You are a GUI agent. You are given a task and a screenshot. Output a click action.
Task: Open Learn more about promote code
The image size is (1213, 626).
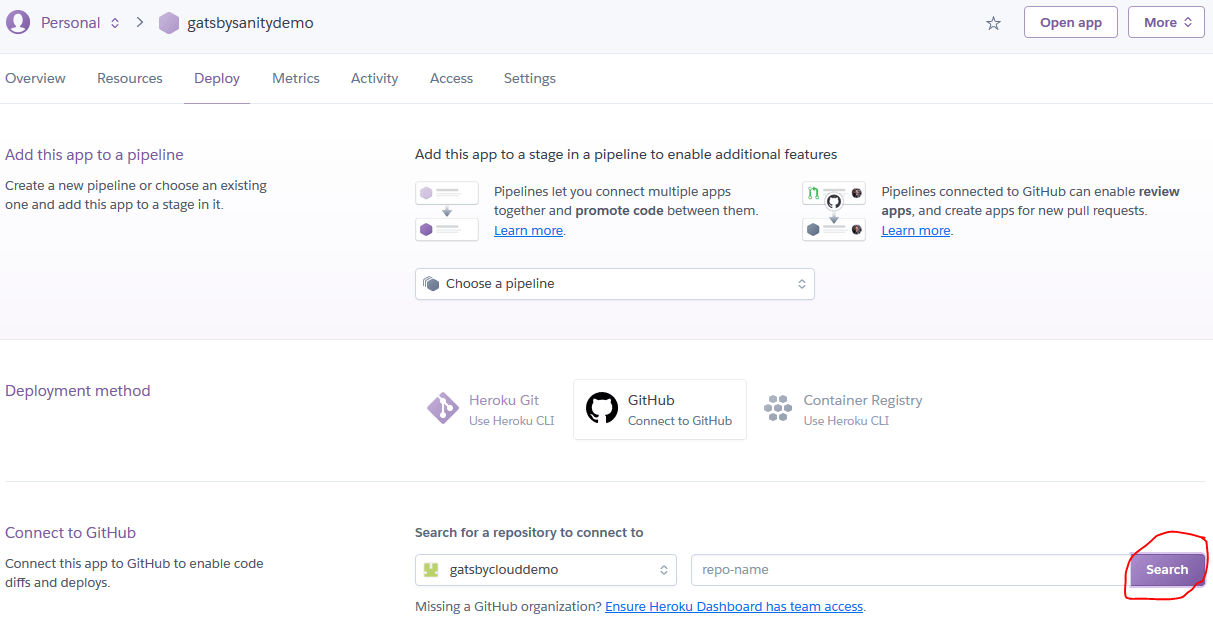528,231
